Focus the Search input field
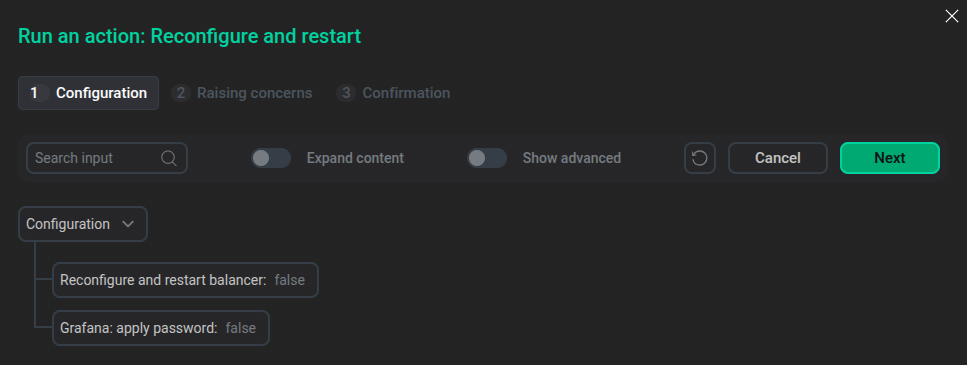This screenshot has height=365, width=967. click(107, 158)
